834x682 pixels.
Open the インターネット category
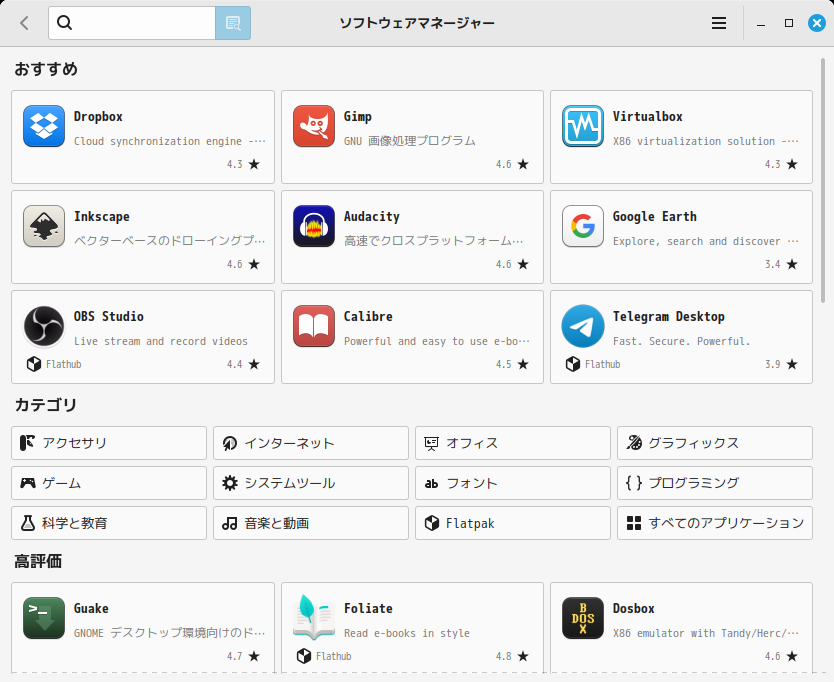(x=311, y=443)
